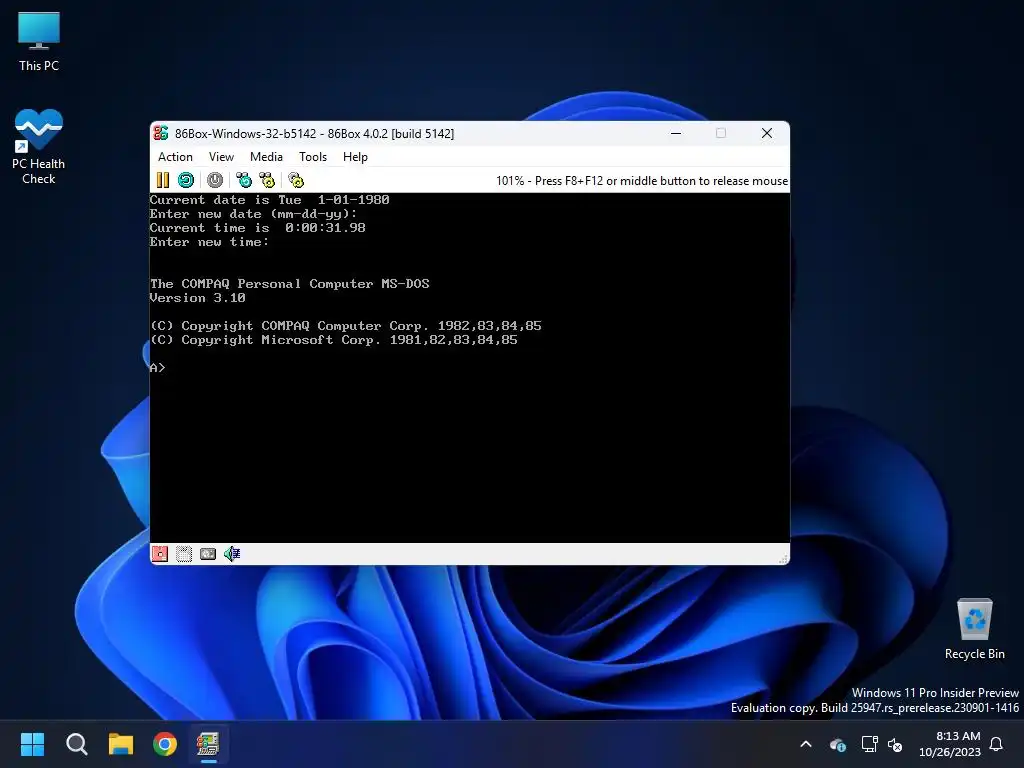Image resolution: width=1024 pixels, height=768 pixels.
Task: Open the Help menu
Action: 355,157
